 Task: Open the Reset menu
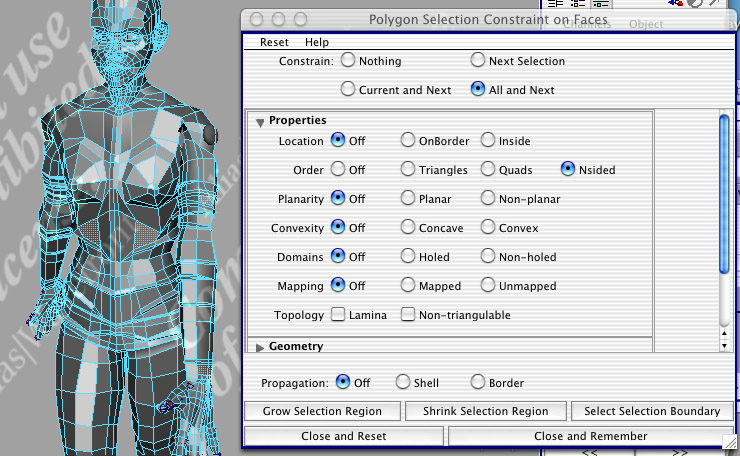click(x=274, y=42)
